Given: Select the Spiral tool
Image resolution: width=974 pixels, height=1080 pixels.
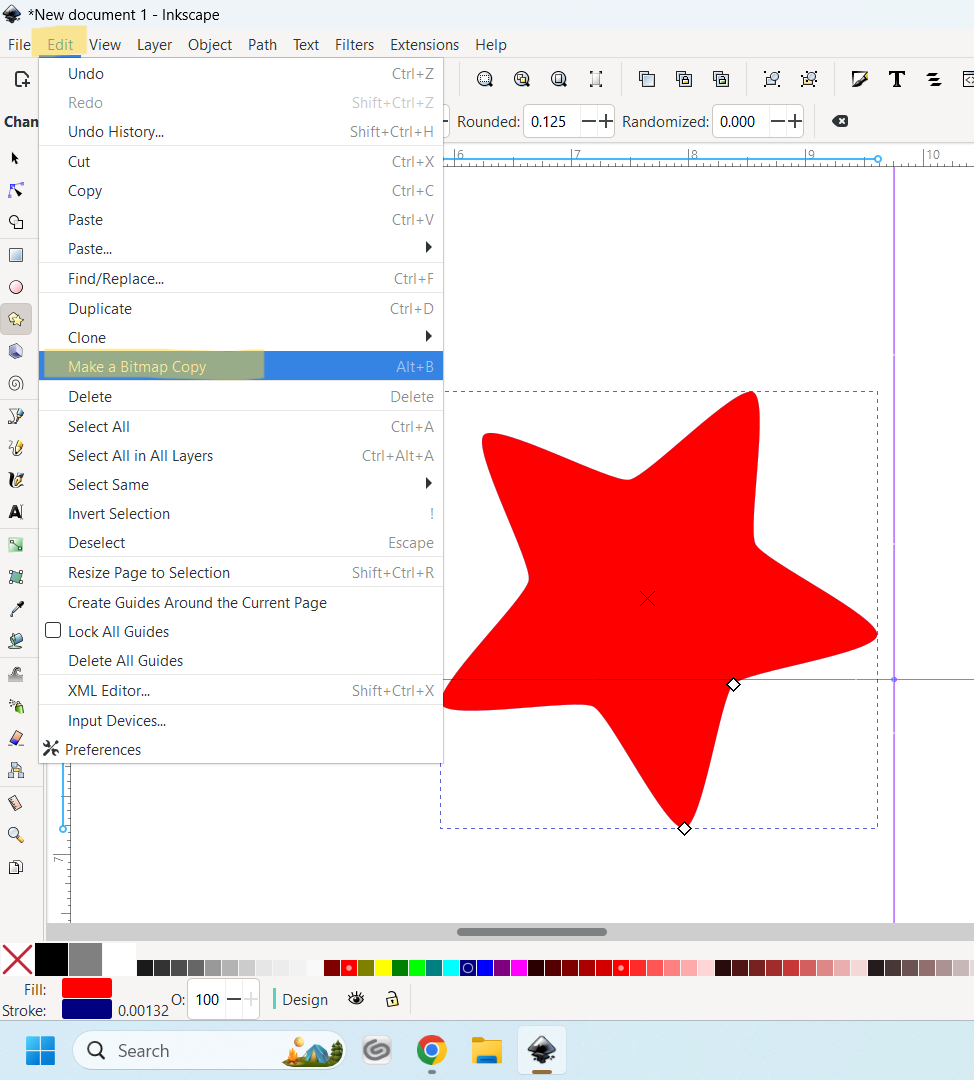Looking at the screenshot, I should [x=16, y=383].
